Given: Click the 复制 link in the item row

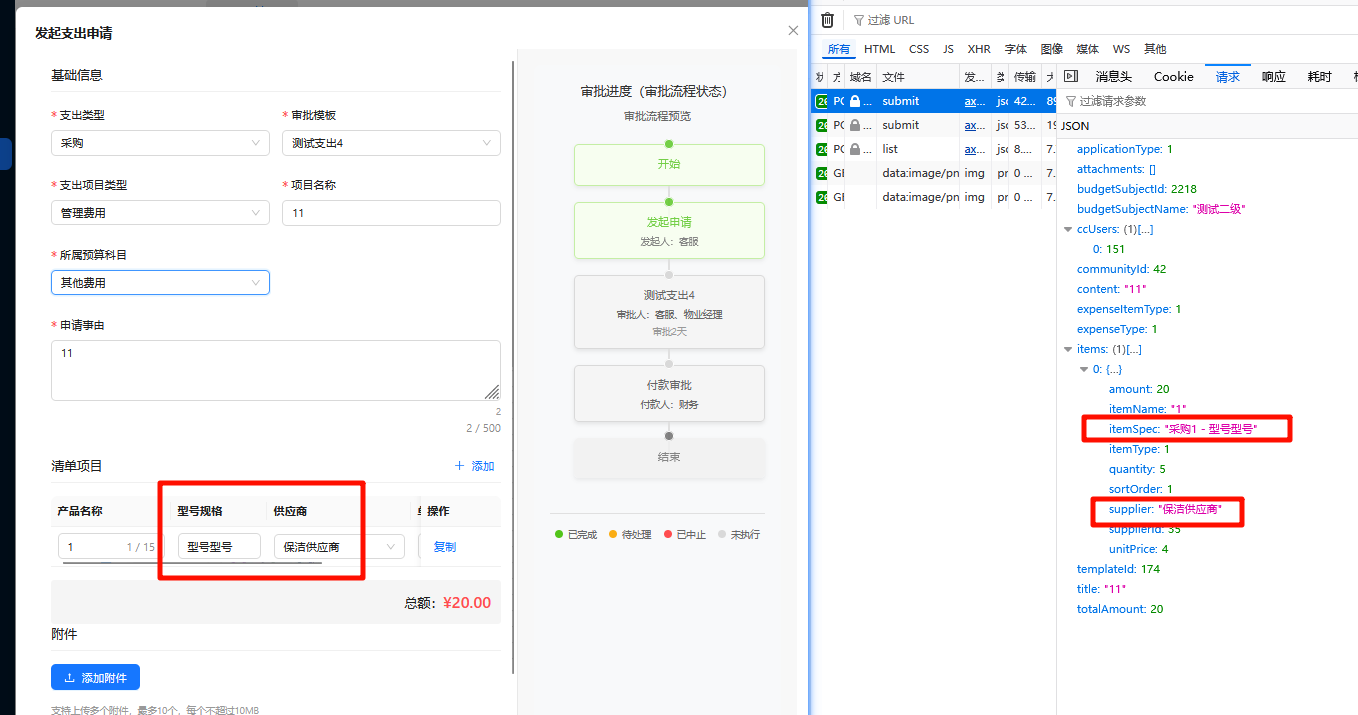Looking at the screenshot, I should (444, 547).
